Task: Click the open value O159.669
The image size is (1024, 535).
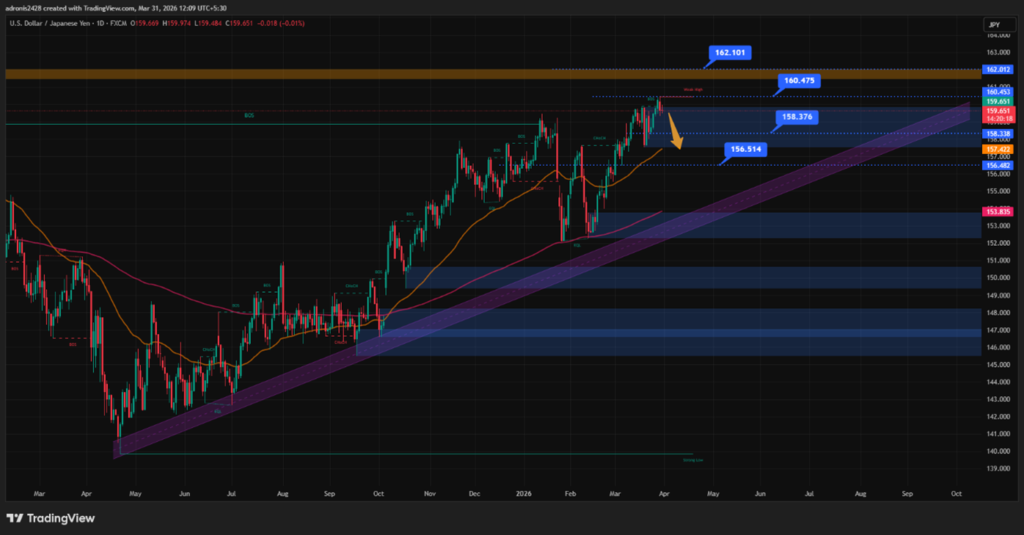Action: coord(145,24)
